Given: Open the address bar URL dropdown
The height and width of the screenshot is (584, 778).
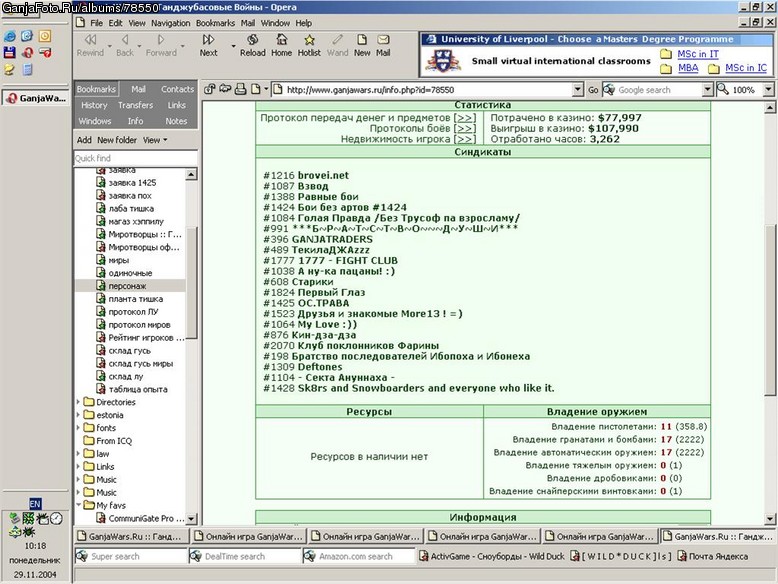Looking at the screenshot, I should (578, 90).
